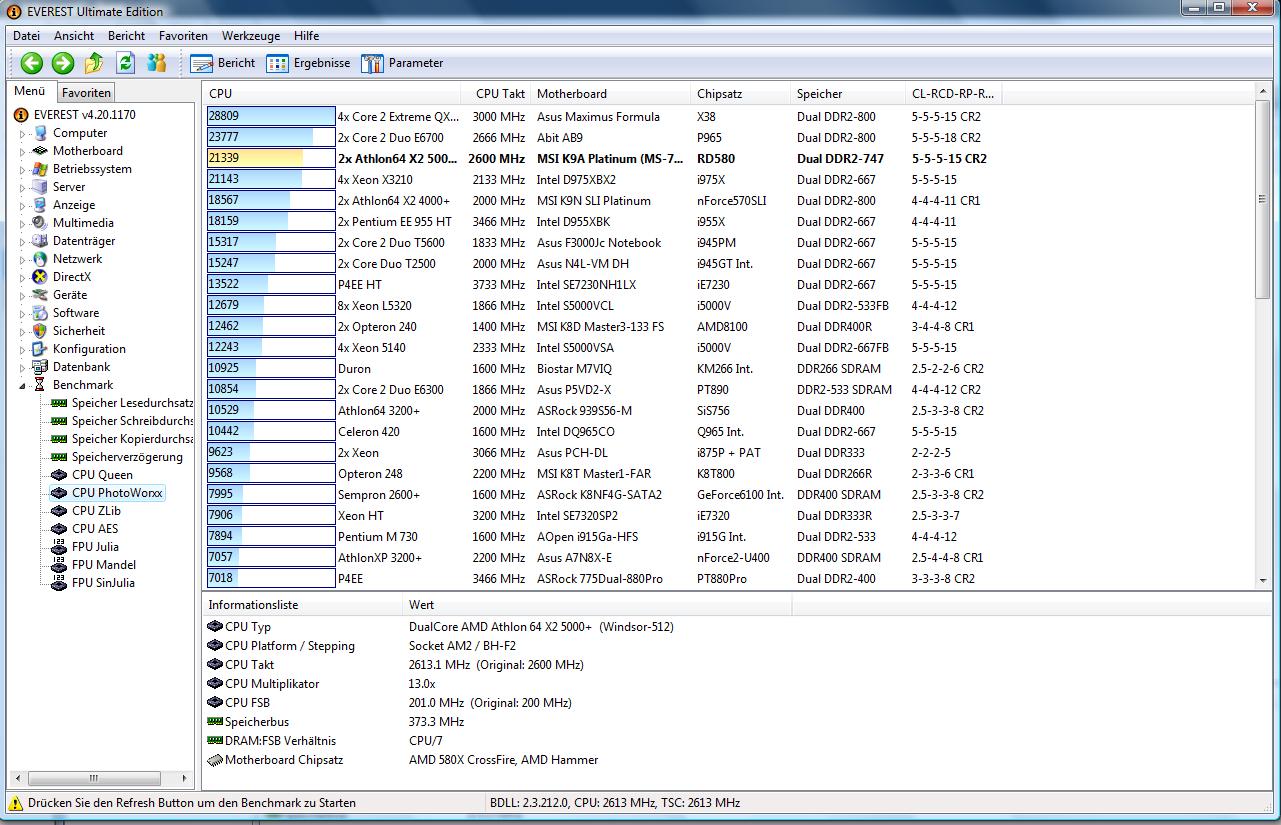This screenshot has width=1281, height=825.
Task: Click the green Back arrow toolbar icon
Action: point(32,63)
